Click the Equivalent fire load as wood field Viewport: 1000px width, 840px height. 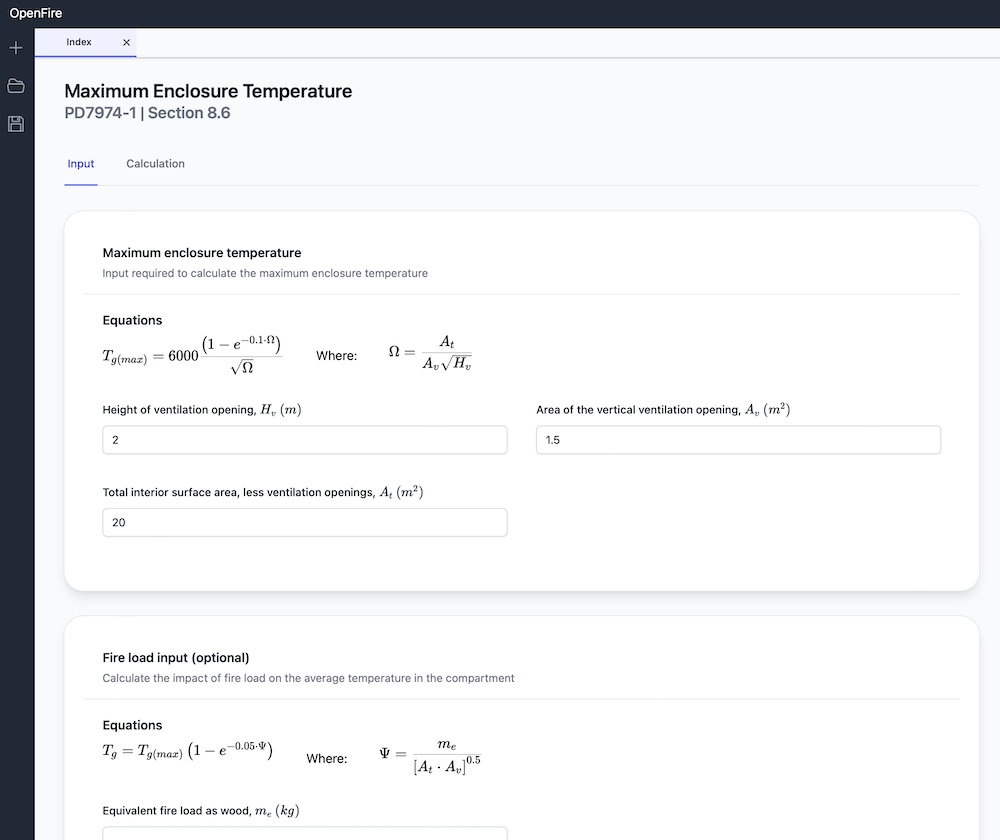click(305, 833)
